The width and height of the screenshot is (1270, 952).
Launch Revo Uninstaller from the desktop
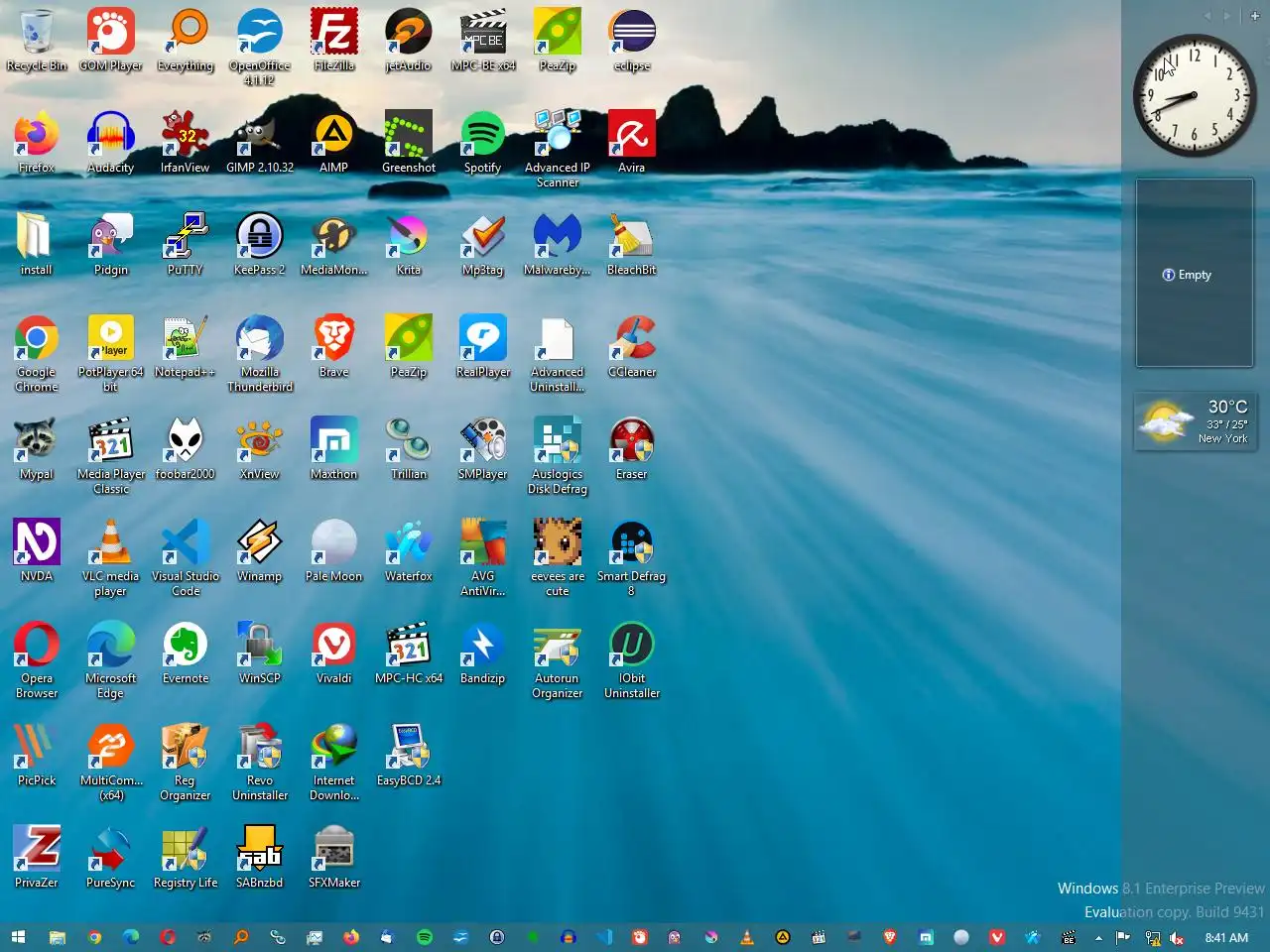pos(260,763)
